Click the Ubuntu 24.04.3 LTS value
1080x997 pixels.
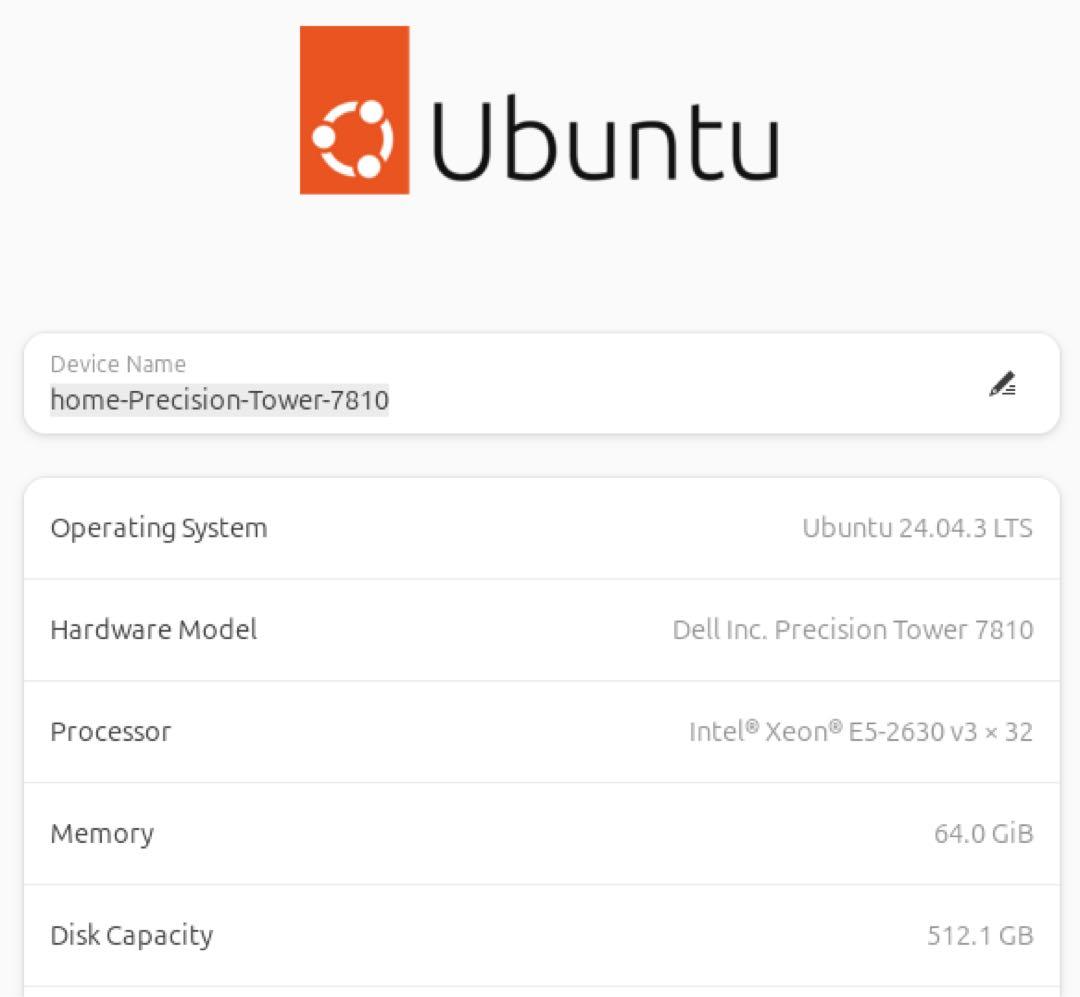point(917,528)
